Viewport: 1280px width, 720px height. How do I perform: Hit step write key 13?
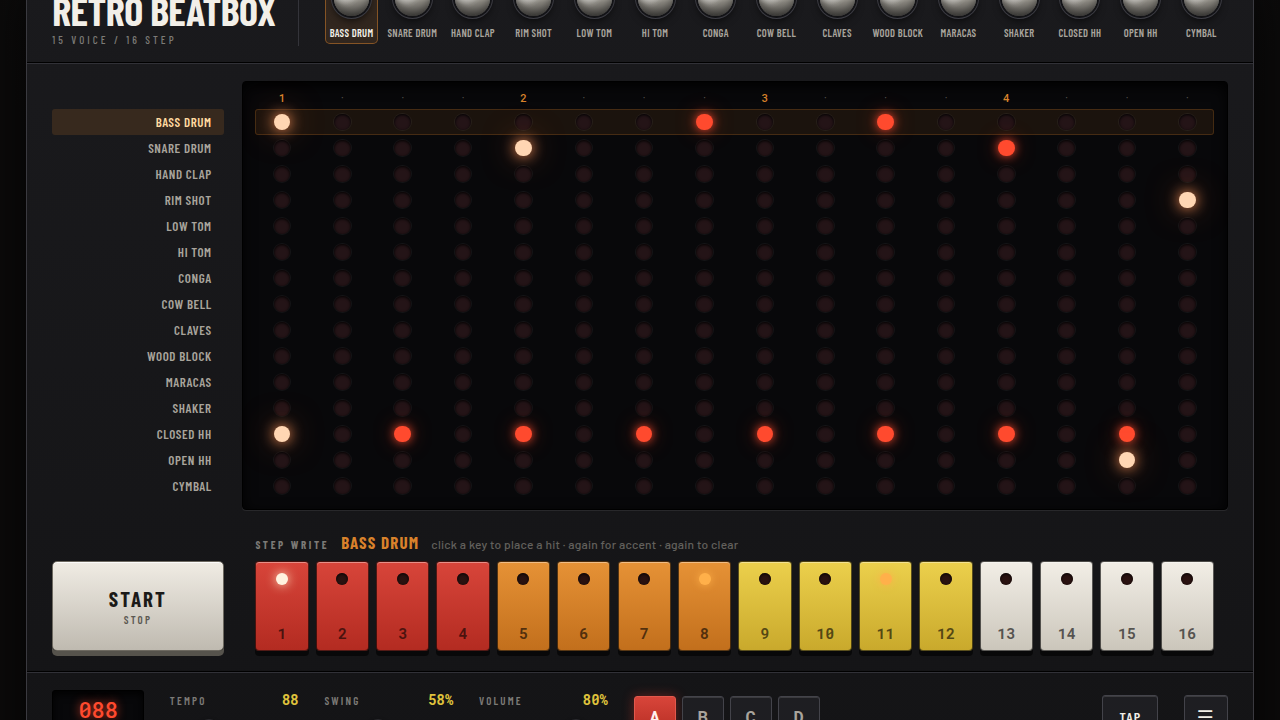(1006, 606)
